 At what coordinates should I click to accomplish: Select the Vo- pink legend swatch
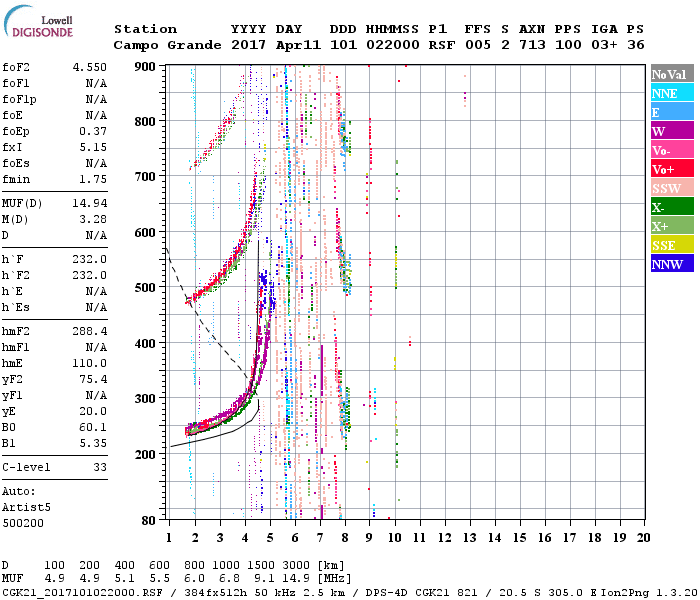[x=672, y=150]
